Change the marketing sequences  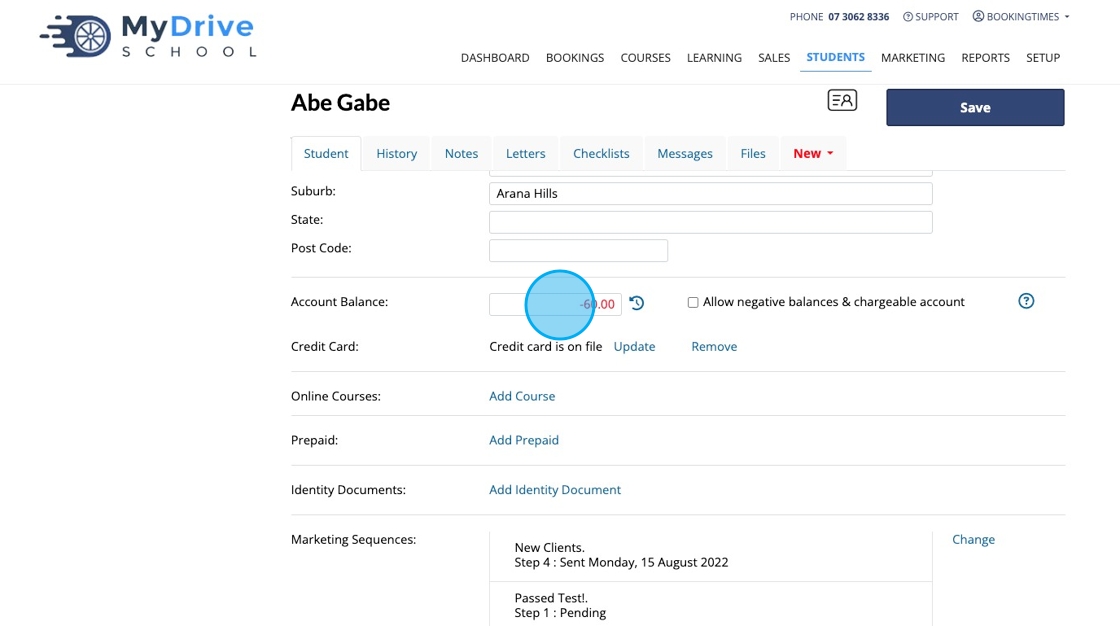coord(973,539)
